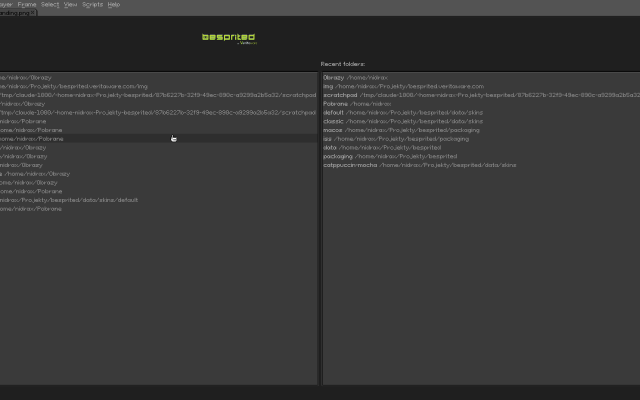The height and width of the screenshot is (400, 640).
Task: Open recent folder scratchpad
Action: click(x=481, y=95)
